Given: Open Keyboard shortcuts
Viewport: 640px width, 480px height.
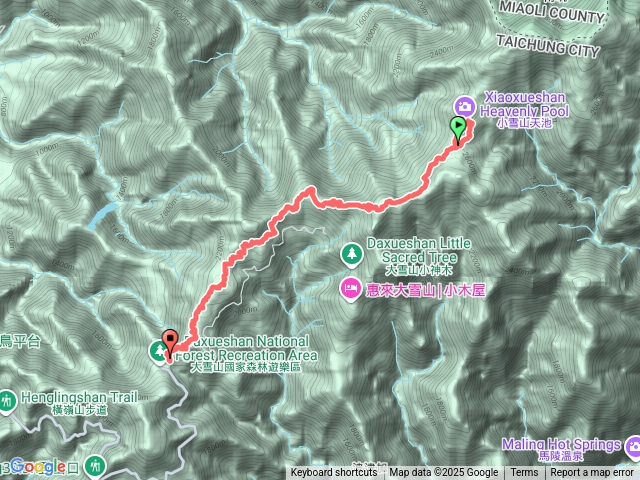Looking at the screenshot, I should pos(333,473).
